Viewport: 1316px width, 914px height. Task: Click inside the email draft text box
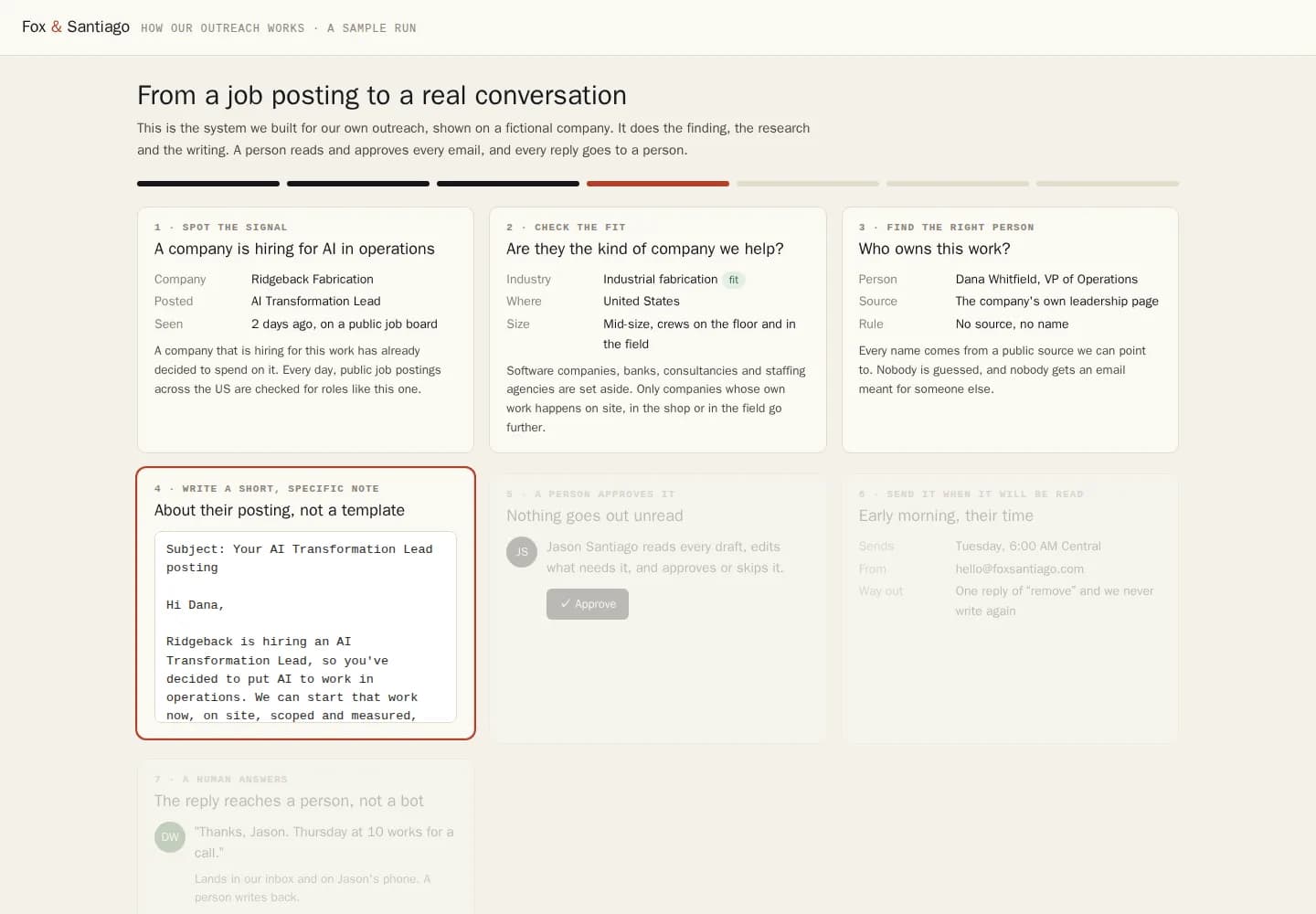(x=305, y=627)
